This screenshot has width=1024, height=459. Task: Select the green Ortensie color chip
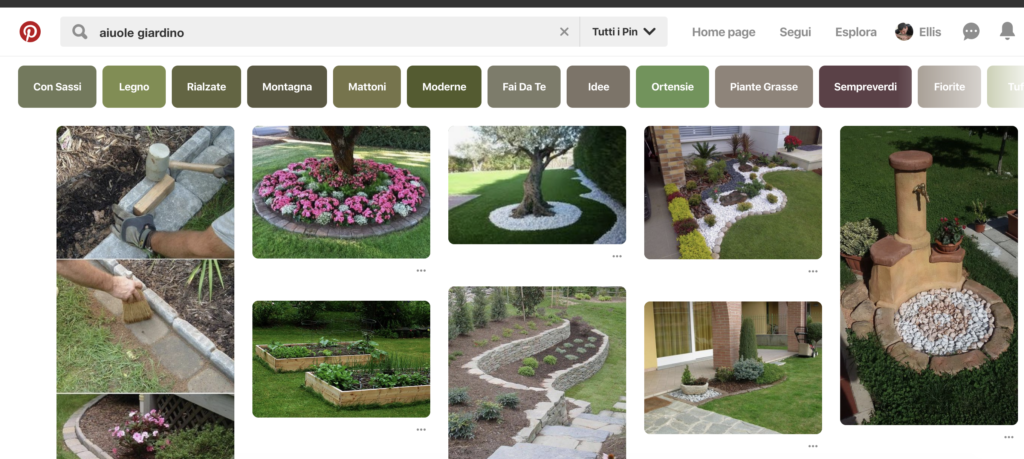tap(672, 87)
